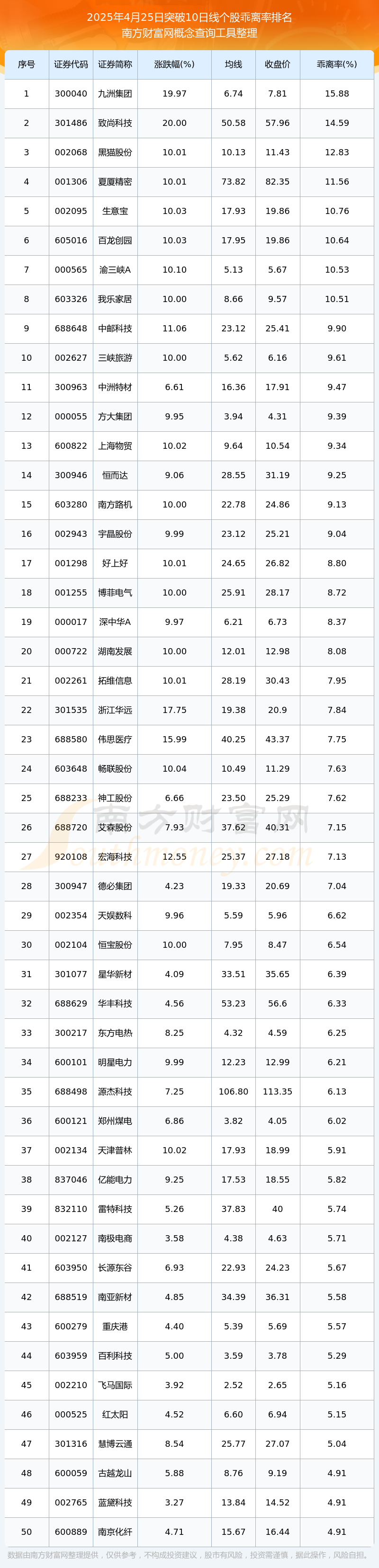Select 东方电热 stock name

tap(115, 1033)
